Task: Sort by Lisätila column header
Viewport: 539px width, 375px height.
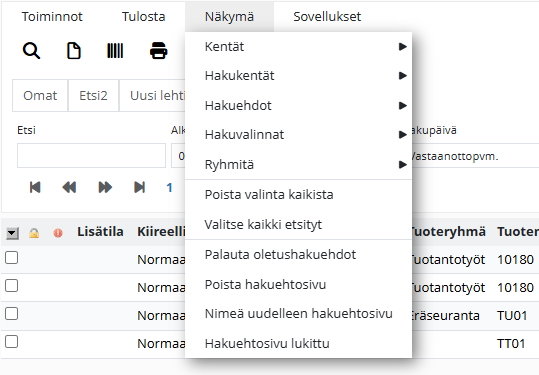Action: [x=100, y=231]
